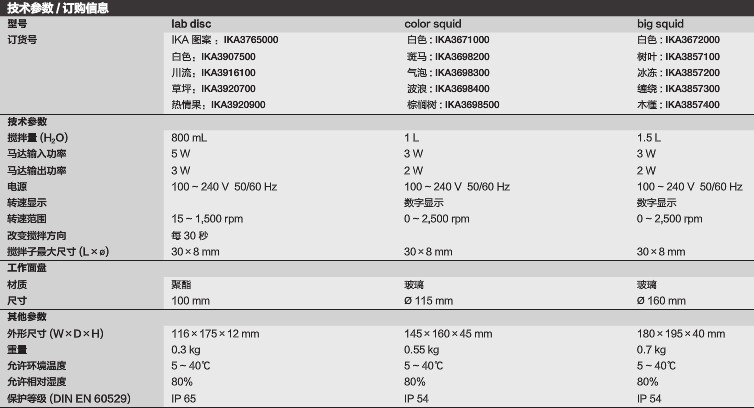
Task: Select the color squid order entry IKA3698400
Action: tap(448, 89)
